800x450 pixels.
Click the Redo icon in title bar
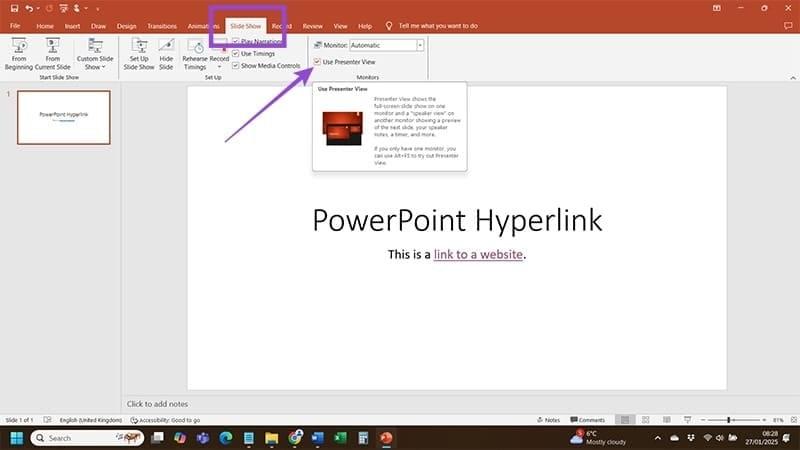pos(49,8)
